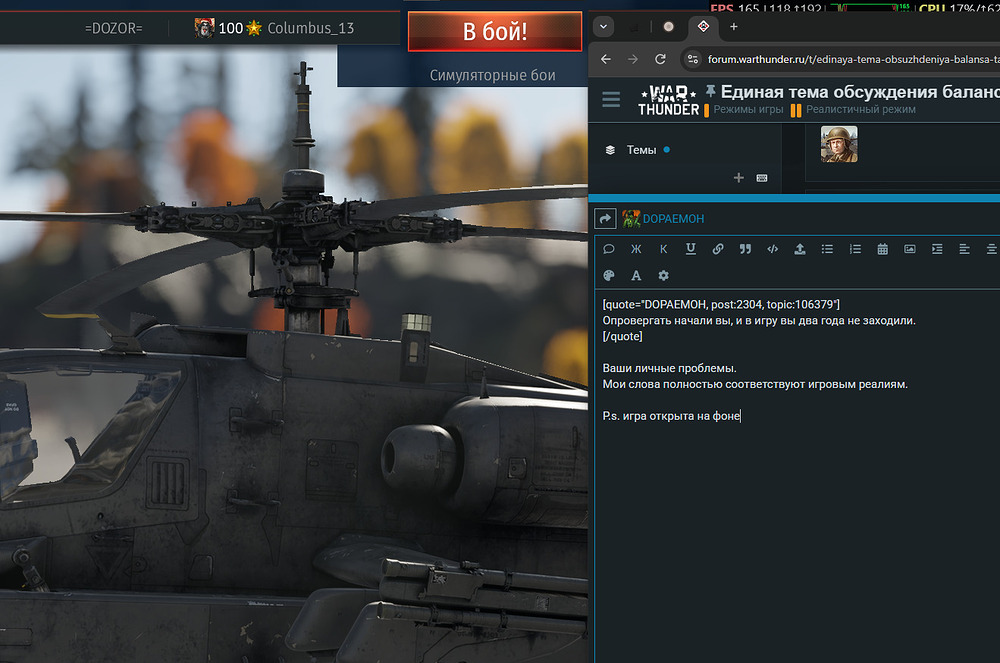Insert a blockquote
1000x663 pixels.
click(745, 249)
